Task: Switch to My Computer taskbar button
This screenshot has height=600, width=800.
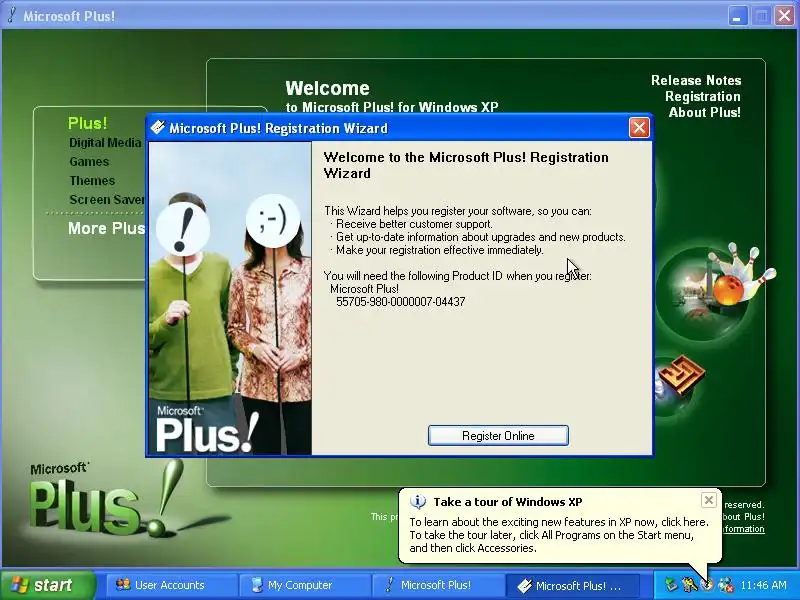Action: click(305, 585)
